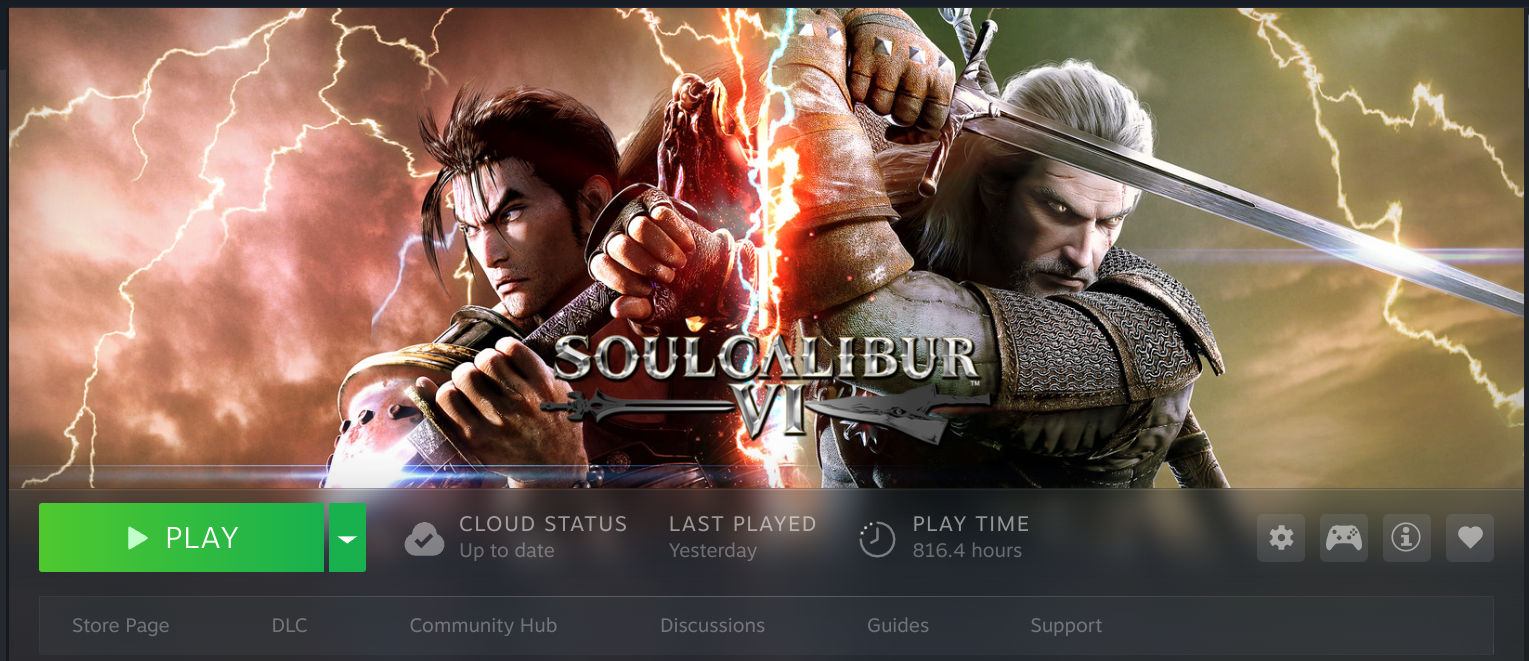The height and width of the screenshot is (661, 1529).
Task: Click the CLOUD STATUS label
Action: point(543,524)
